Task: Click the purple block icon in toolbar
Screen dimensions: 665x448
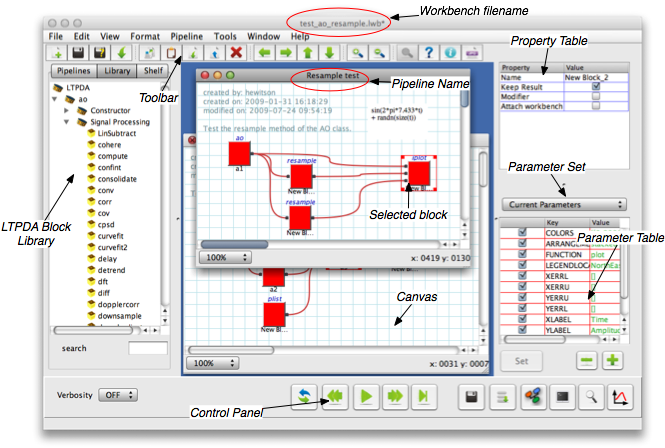Action: coord(472,53)
